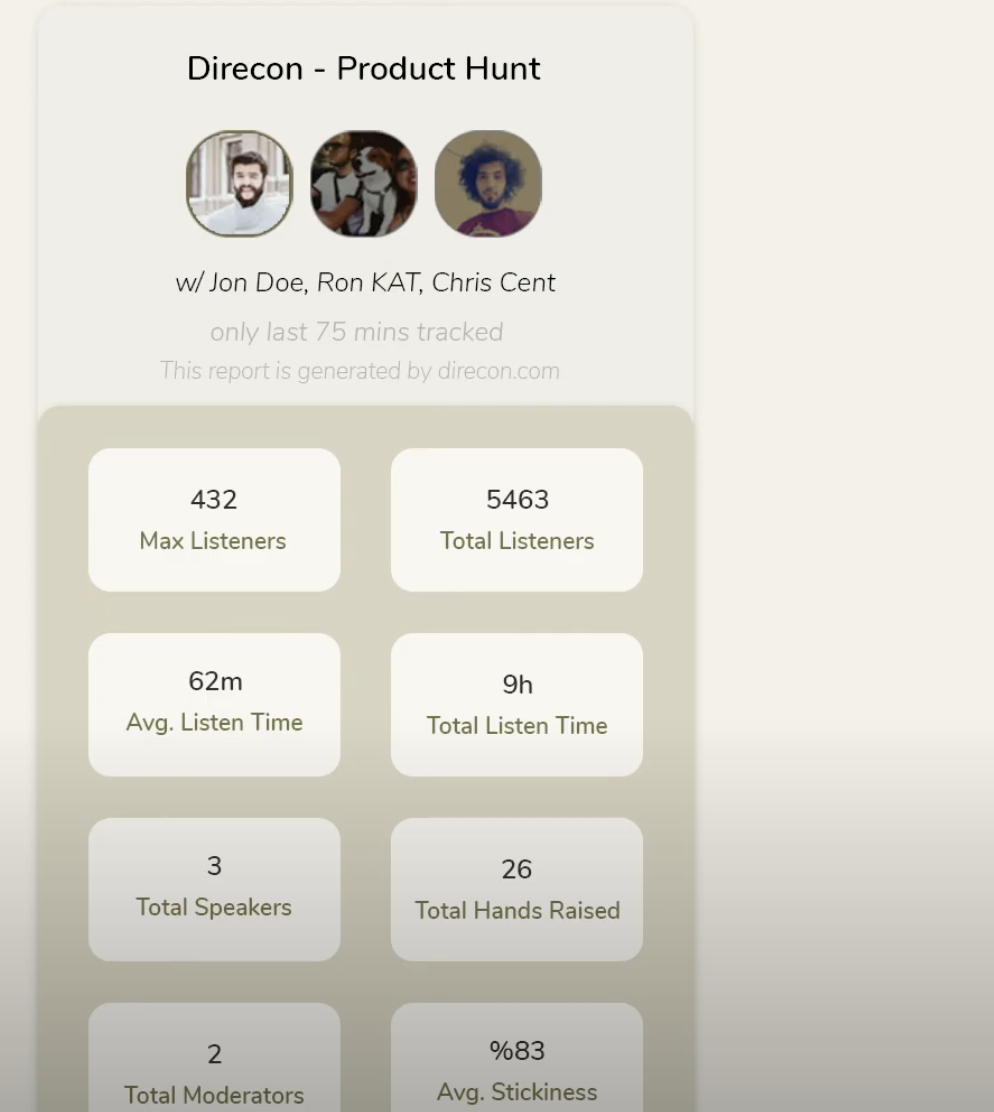This screenshot has width=994, height=1112.
Task: Select the Total Speakers card
Action: point(214,890)
